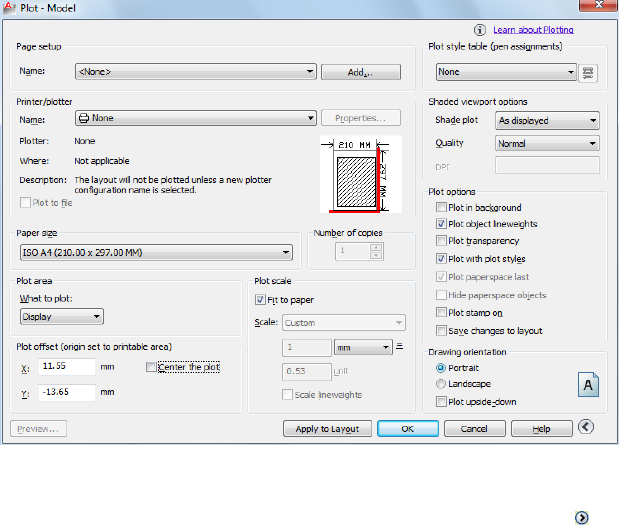The image size is (619, 527).
Task: Expand the Quality dropdown
Action: click(547, 143)
